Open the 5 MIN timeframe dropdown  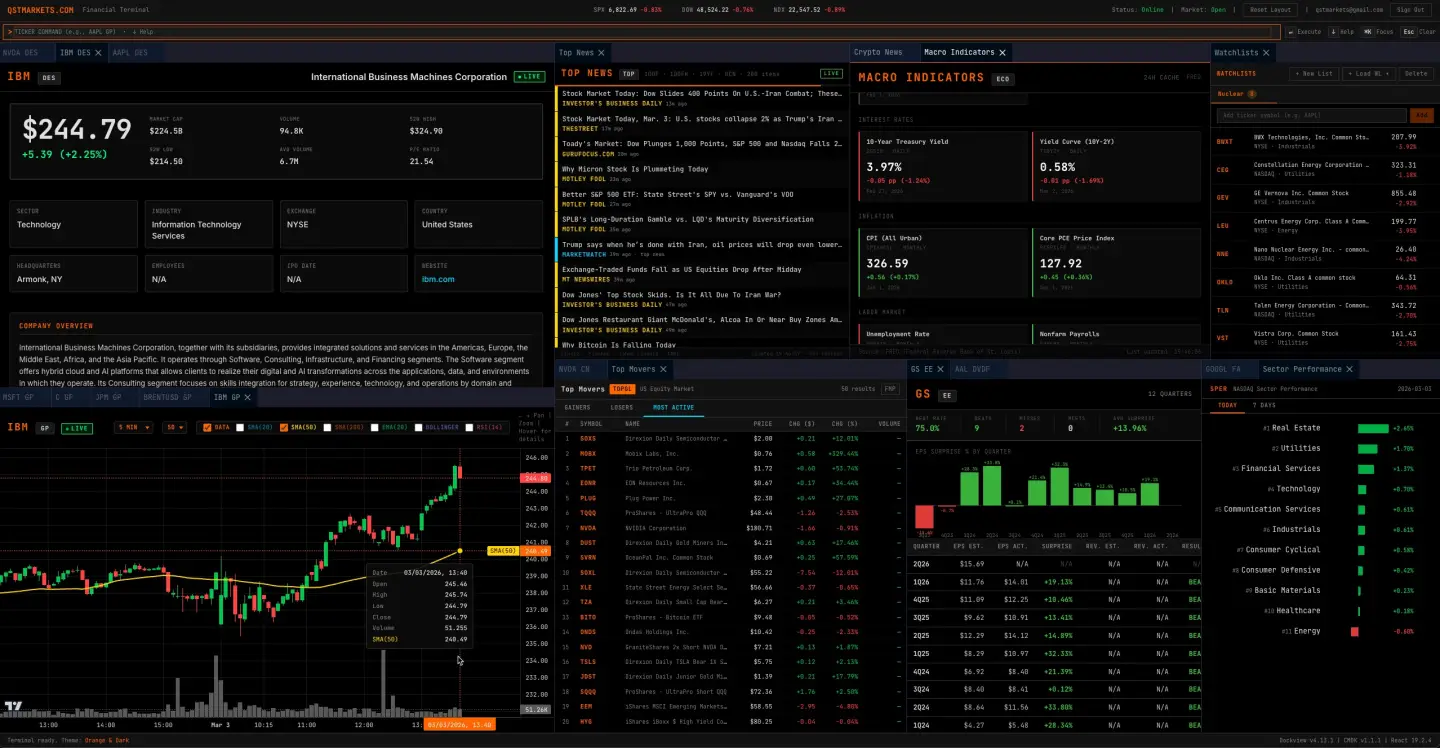(x=131, y=427)
